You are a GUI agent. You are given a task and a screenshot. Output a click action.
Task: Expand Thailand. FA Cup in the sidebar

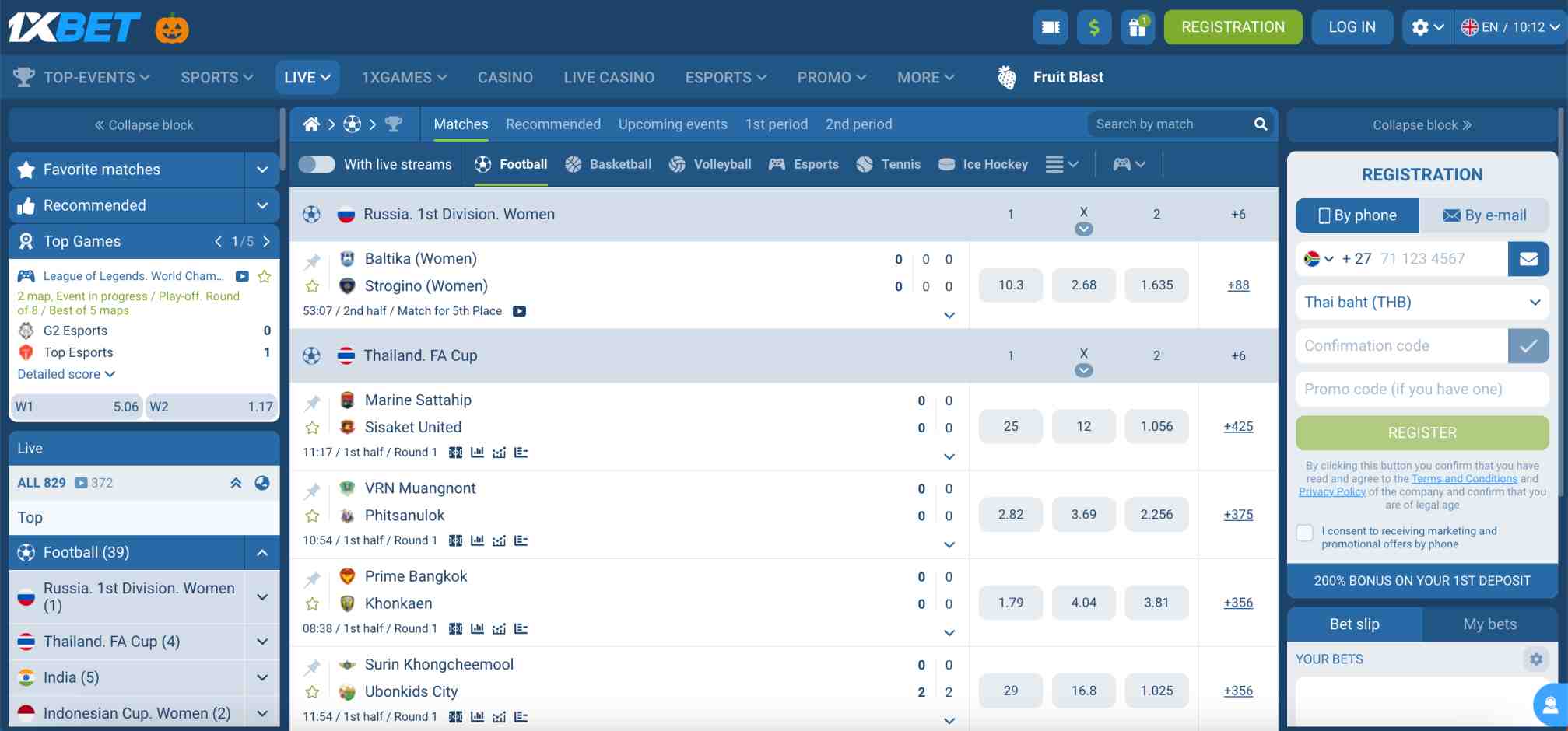(x=261, y=642)
